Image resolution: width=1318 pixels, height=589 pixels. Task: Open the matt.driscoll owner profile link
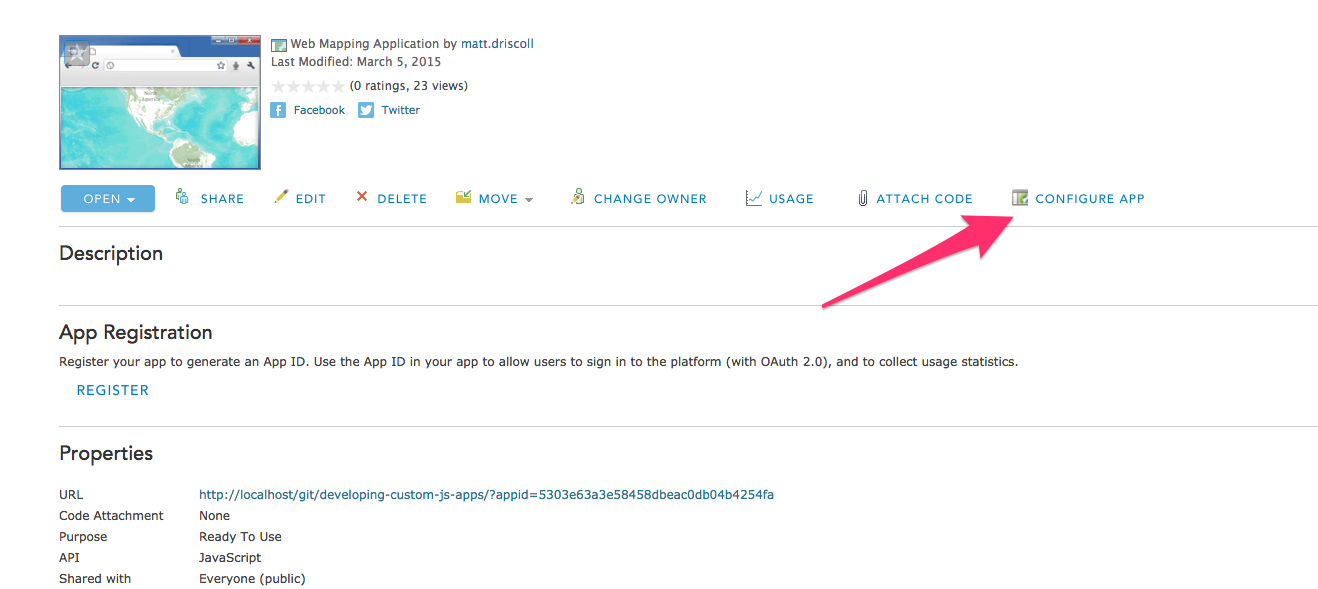point(497,44)
